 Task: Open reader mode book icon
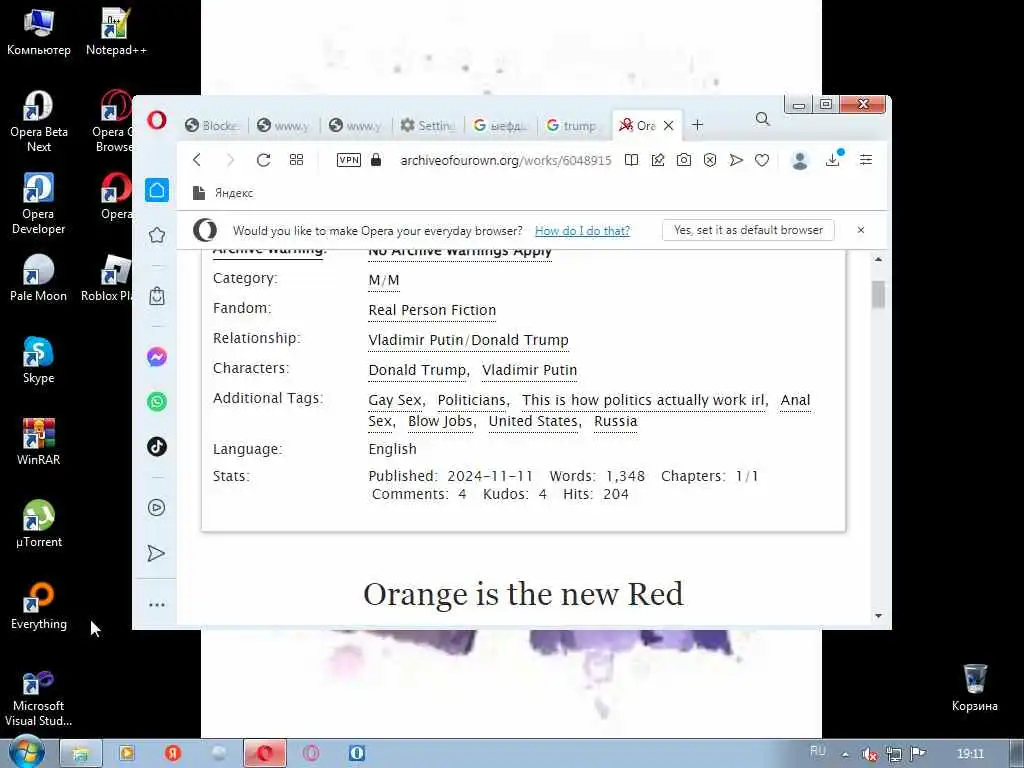pos(631,160)
